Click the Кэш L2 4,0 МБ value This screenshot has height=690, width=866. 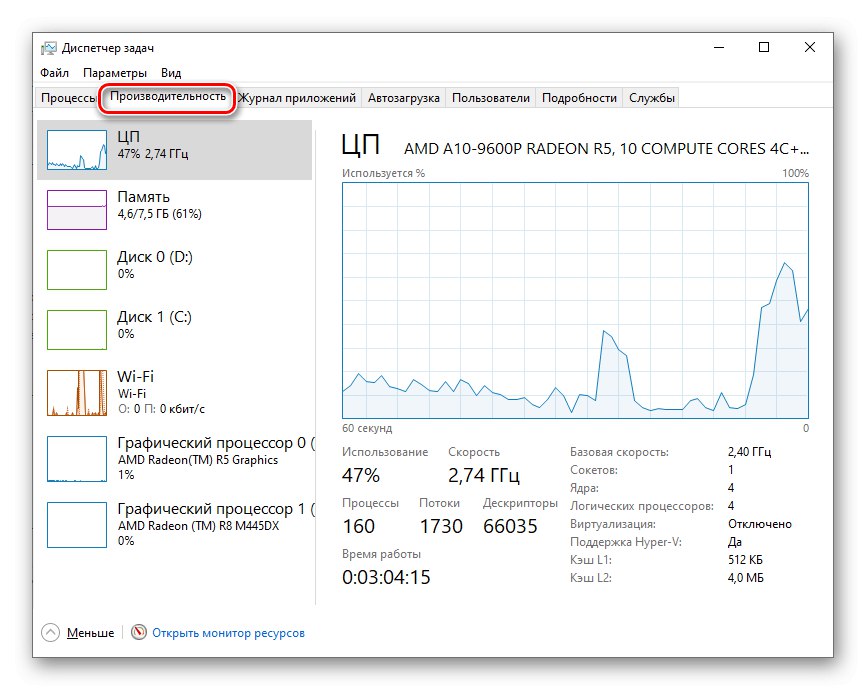click(746, 578)
